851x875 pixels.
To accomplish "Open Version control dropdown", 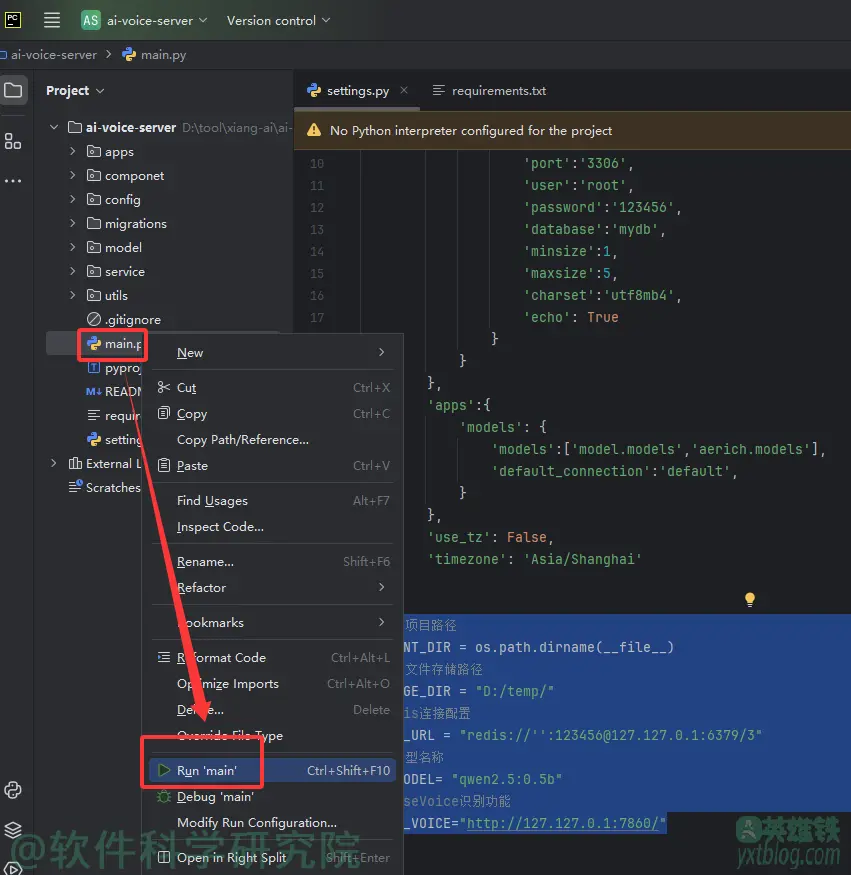I will [278, 21].
